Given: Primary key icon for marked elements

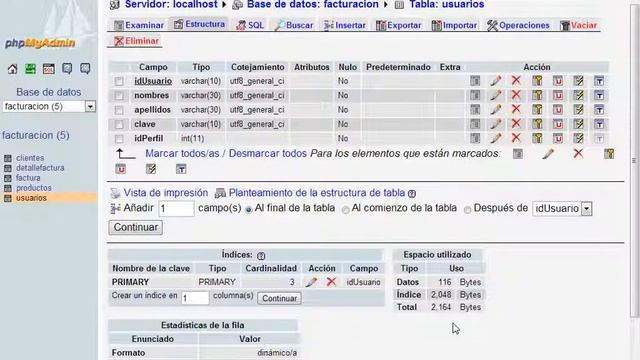Looking at the screenshot, I should coord(609,154).
